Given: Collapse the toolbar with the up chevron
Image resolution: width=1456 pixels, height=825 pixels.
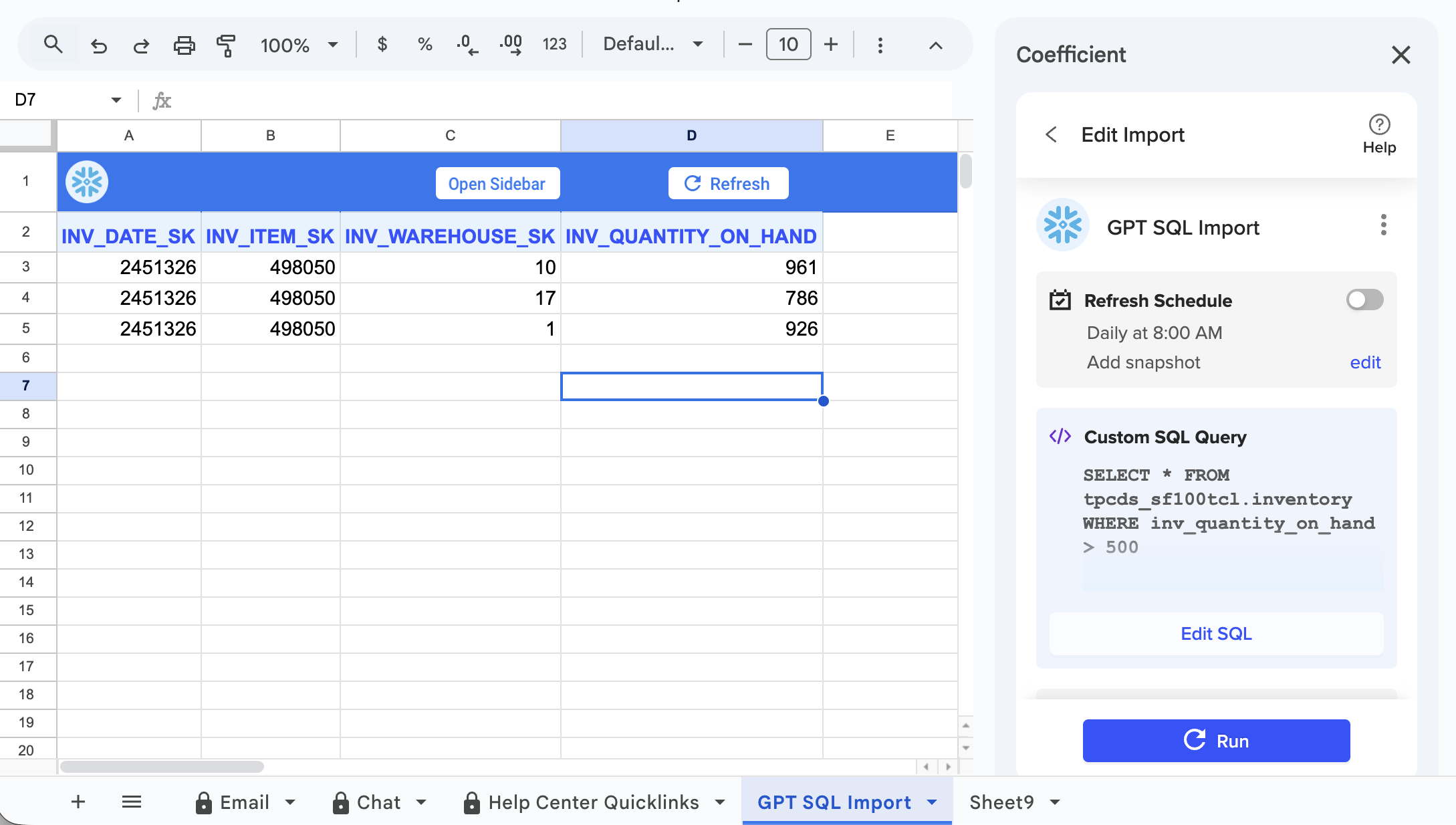Looking at the screenshot, I should pyautogui.click(x=935, y=45).
